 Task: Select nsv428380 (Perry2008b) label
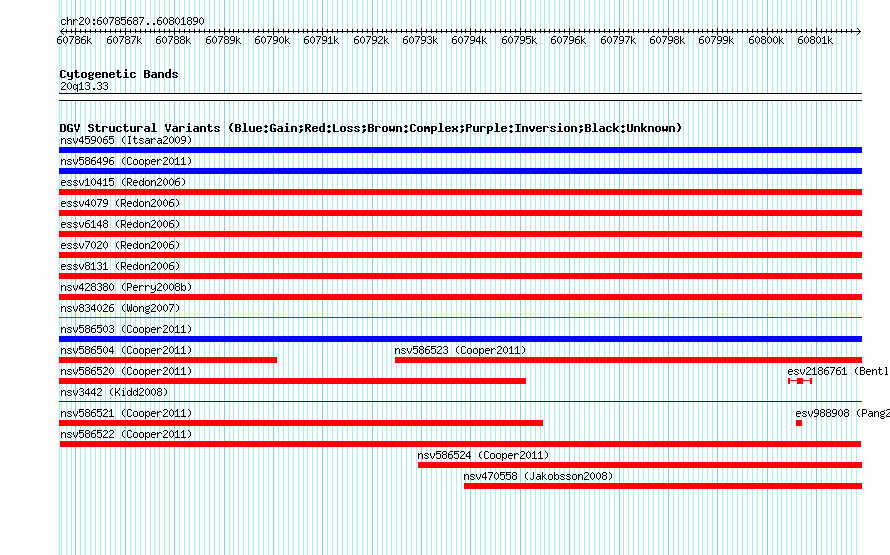[126, 287]
